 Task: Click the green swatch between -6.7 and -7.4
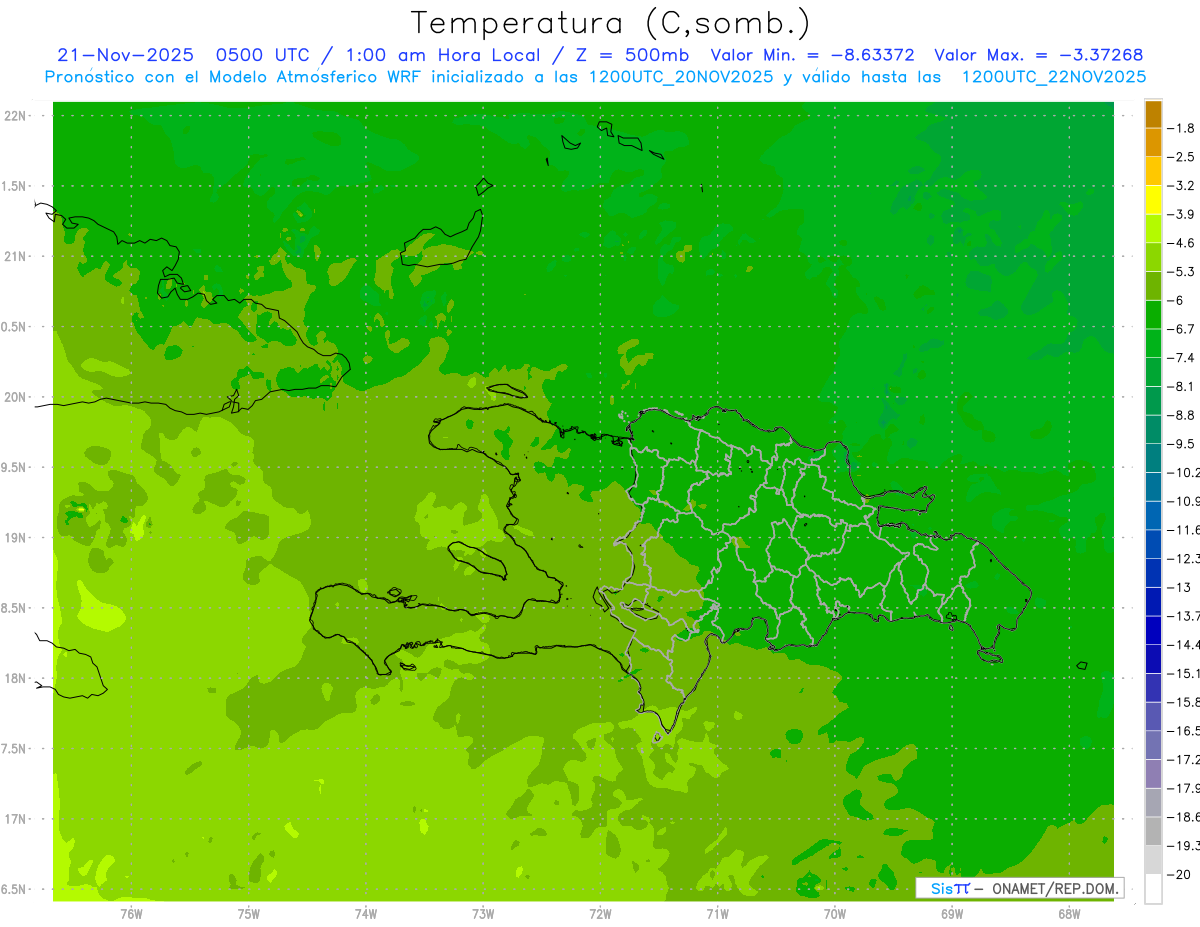1153,343
